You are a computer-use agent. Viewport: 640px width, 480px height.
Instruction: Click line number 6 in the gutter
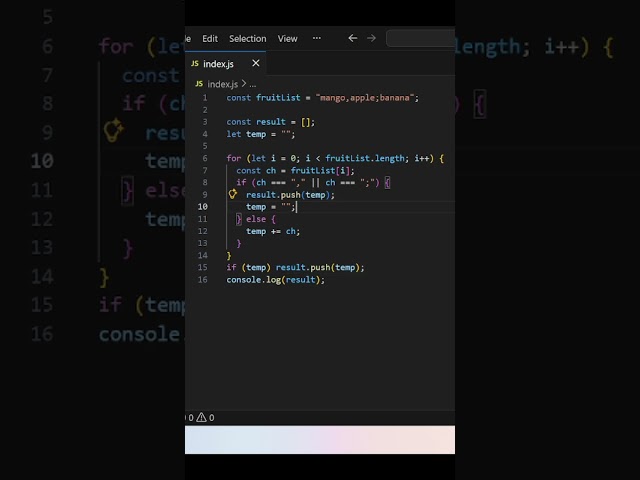(x=205, y=158)
